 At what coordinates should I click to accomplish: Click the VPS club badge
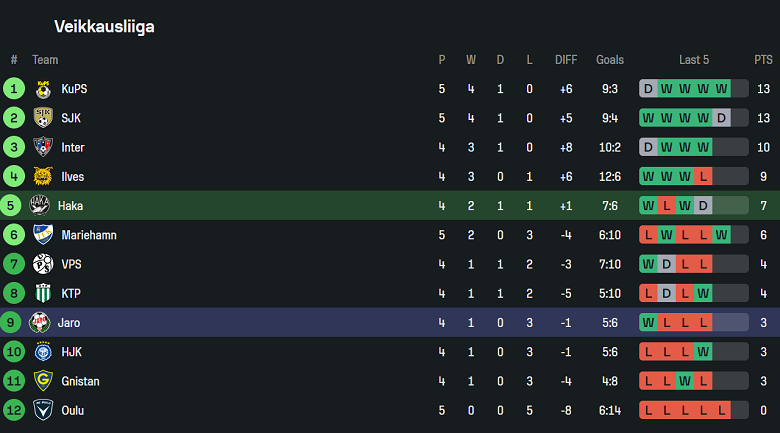tap(43, 264)
